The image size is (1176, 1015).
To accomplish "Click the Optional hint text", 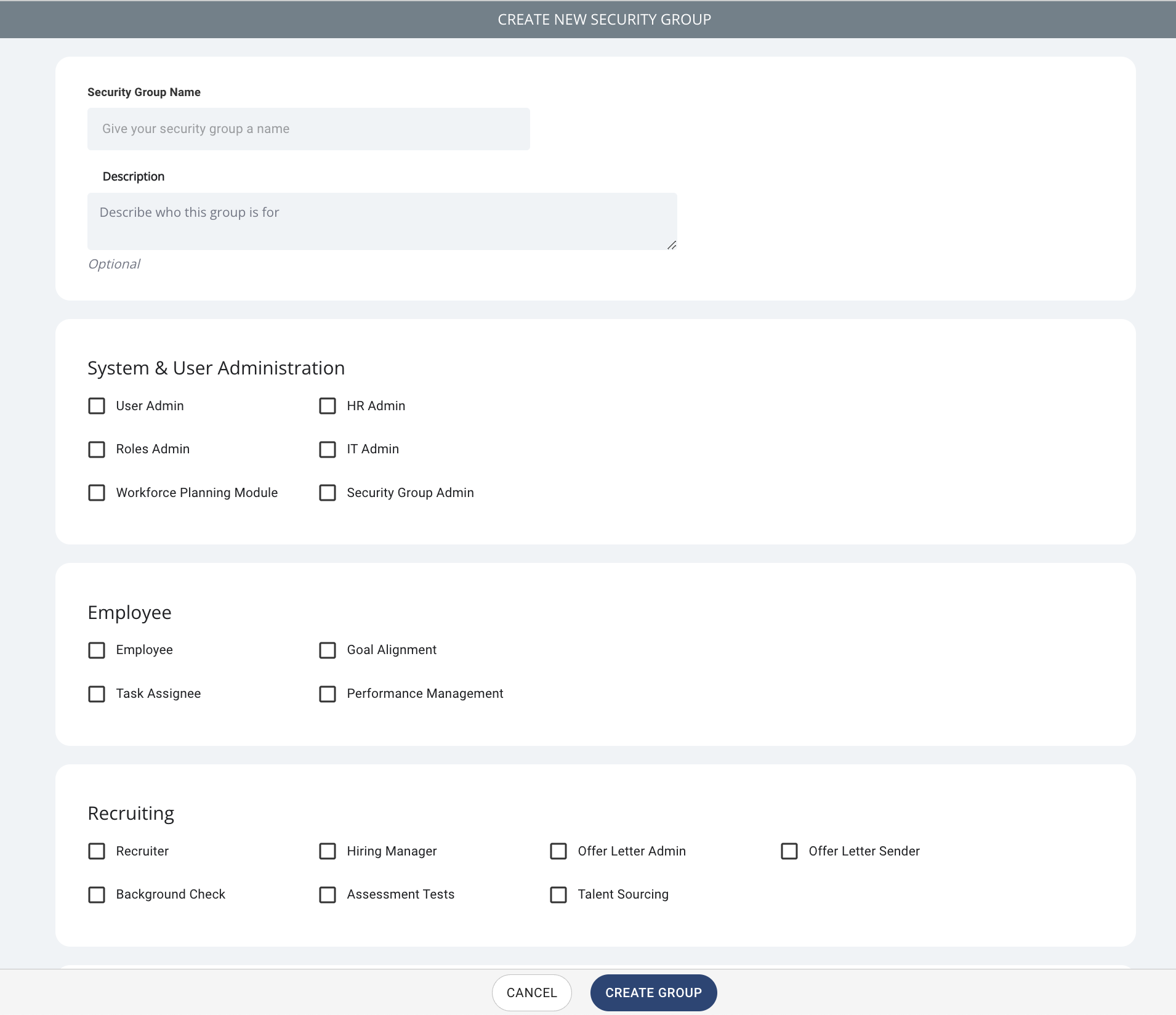I will point(114,264).
